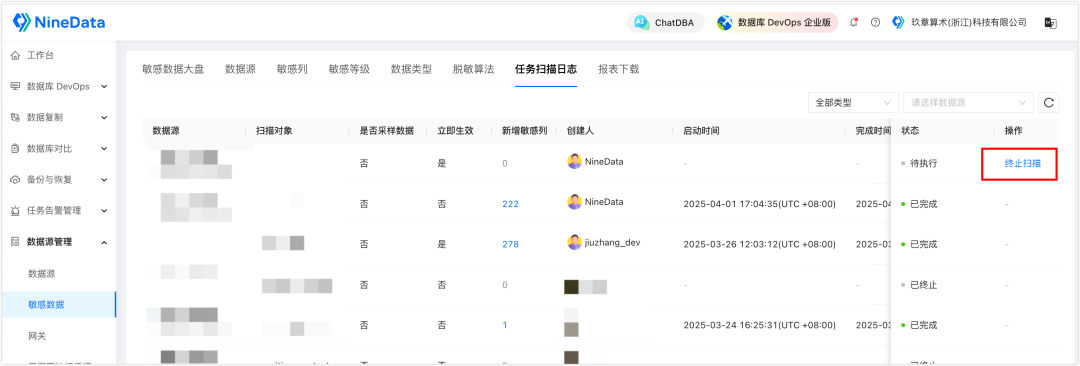Open the 全部类型 dropdown

click(x=853, y=103)
